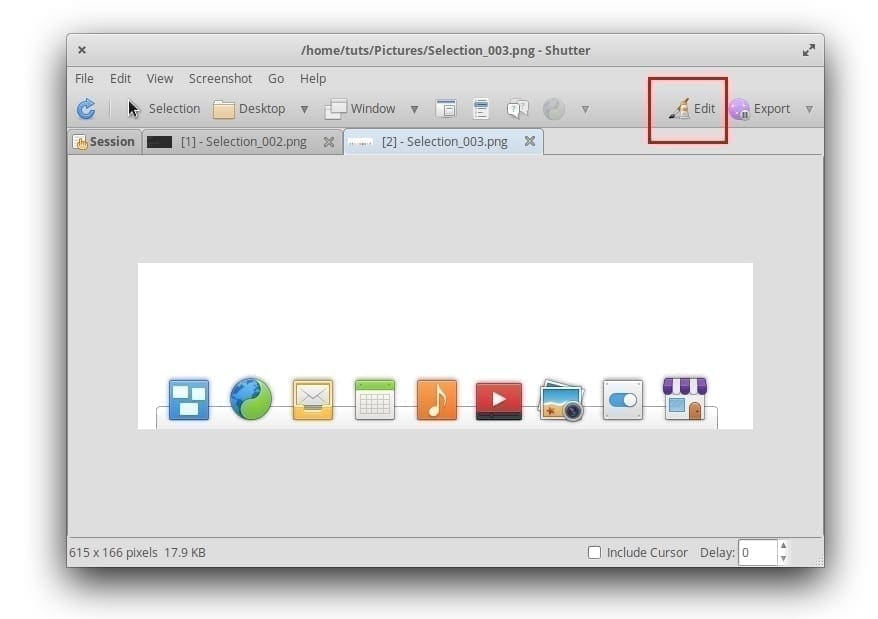Screen dimensions: 878x619
Task: Open the File menu
Action: (x=85, y=78)
